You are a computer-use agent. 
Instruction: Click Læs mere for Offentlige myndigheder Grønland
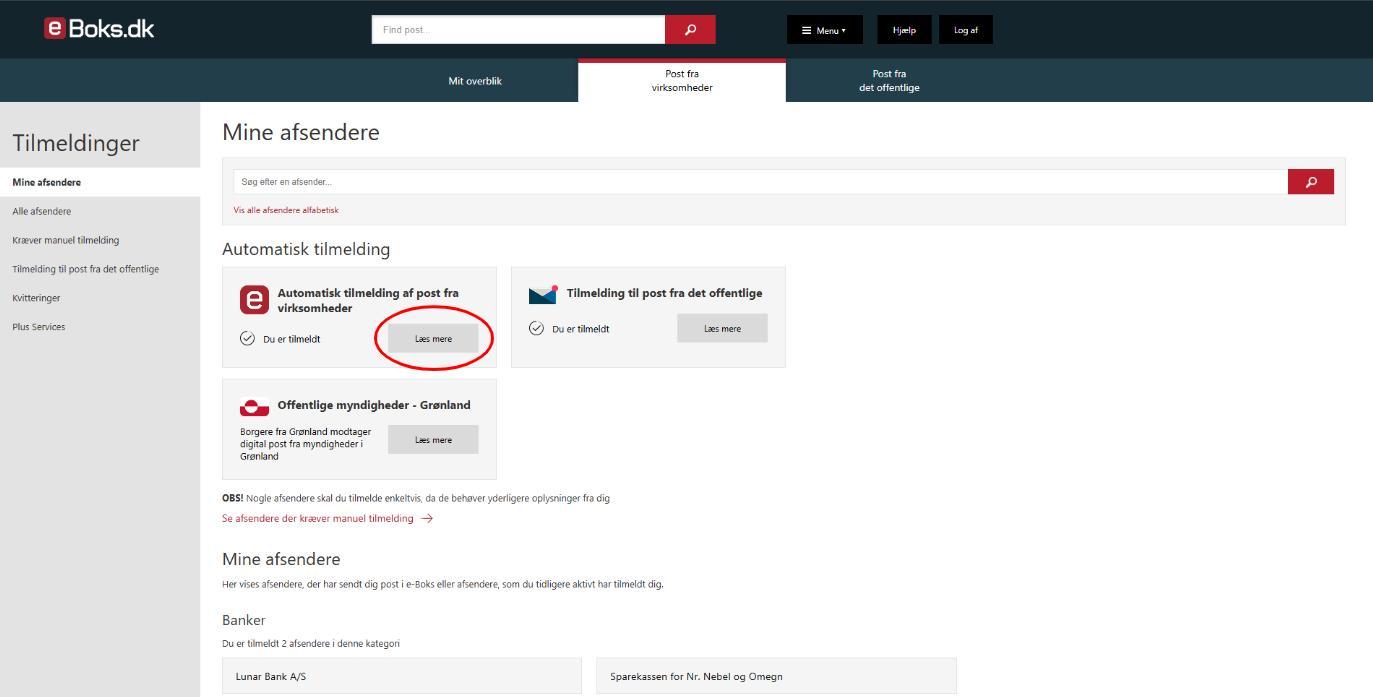click(x=433, y=440)
